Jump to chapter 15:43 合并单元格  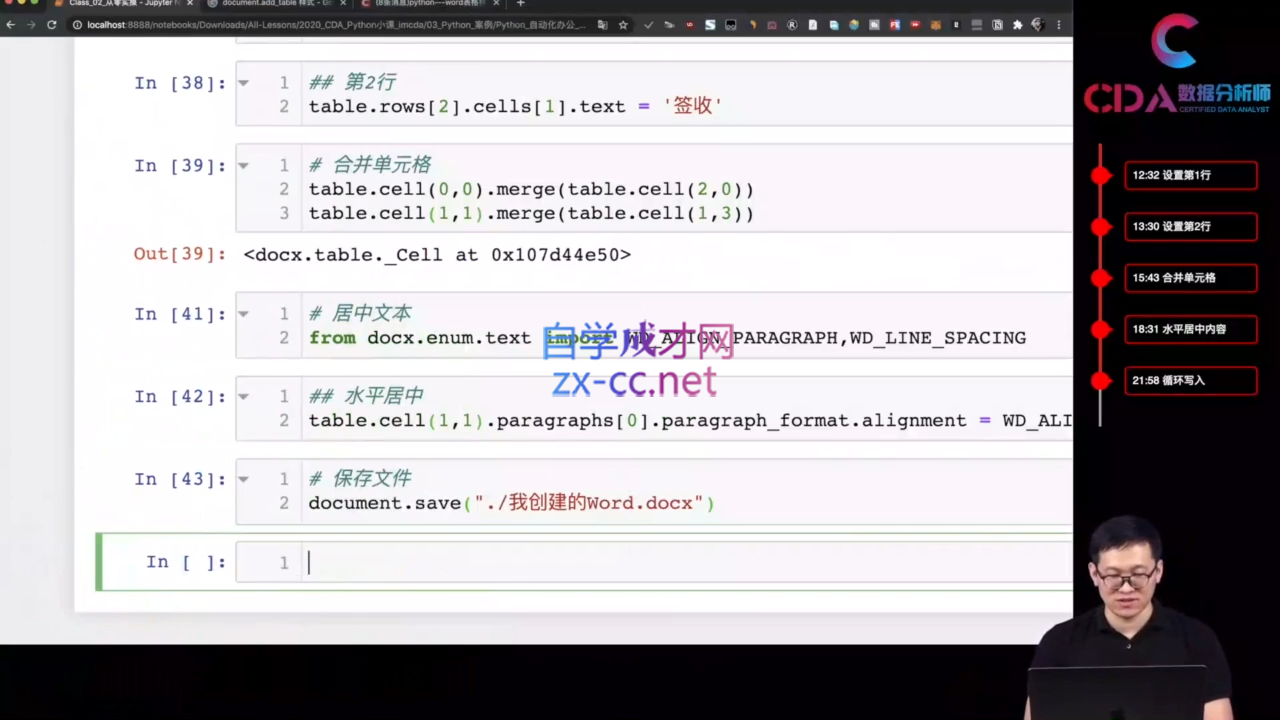pos(1190,278)
